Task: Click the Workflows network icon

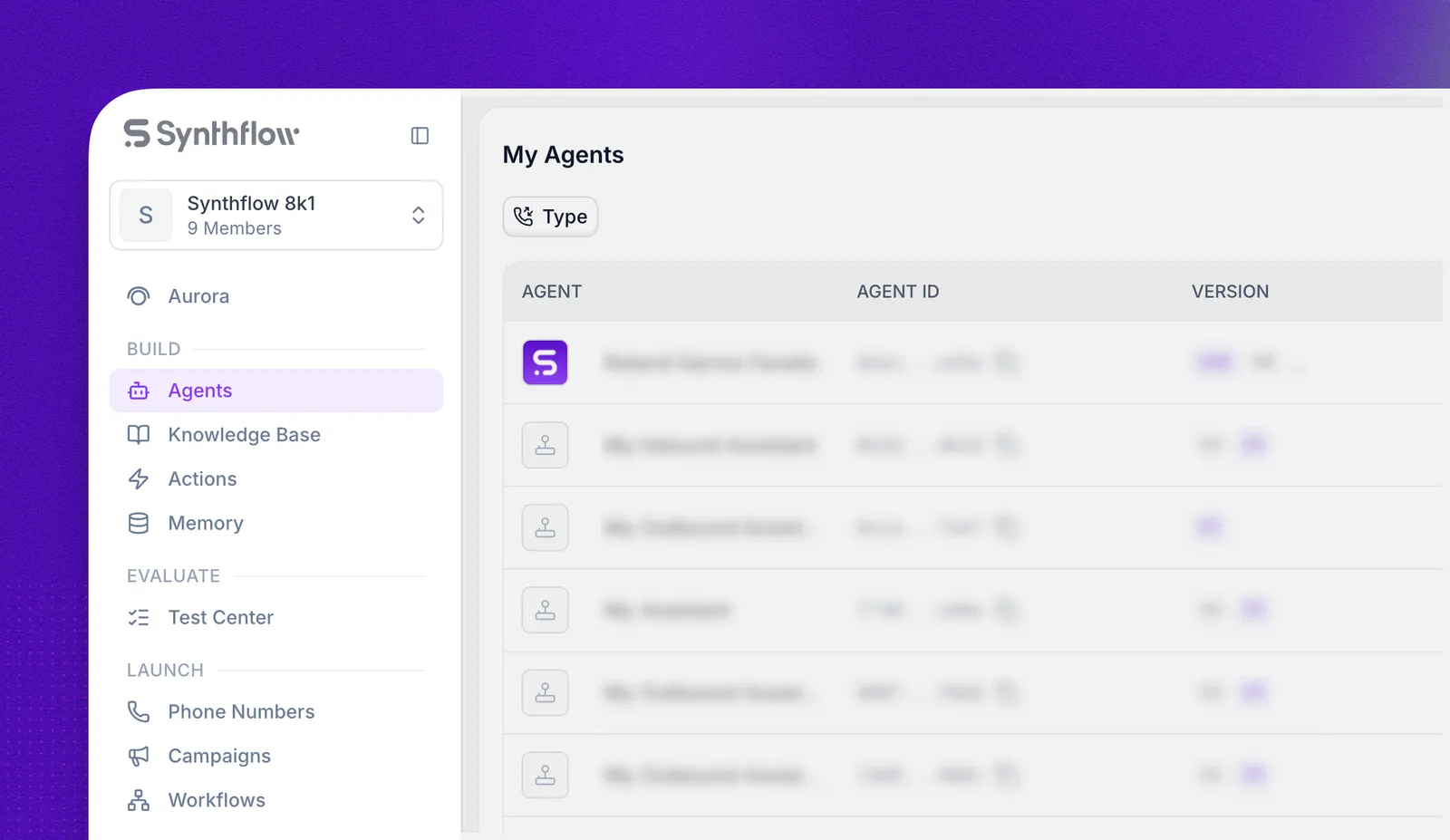Action: [139, 801]
